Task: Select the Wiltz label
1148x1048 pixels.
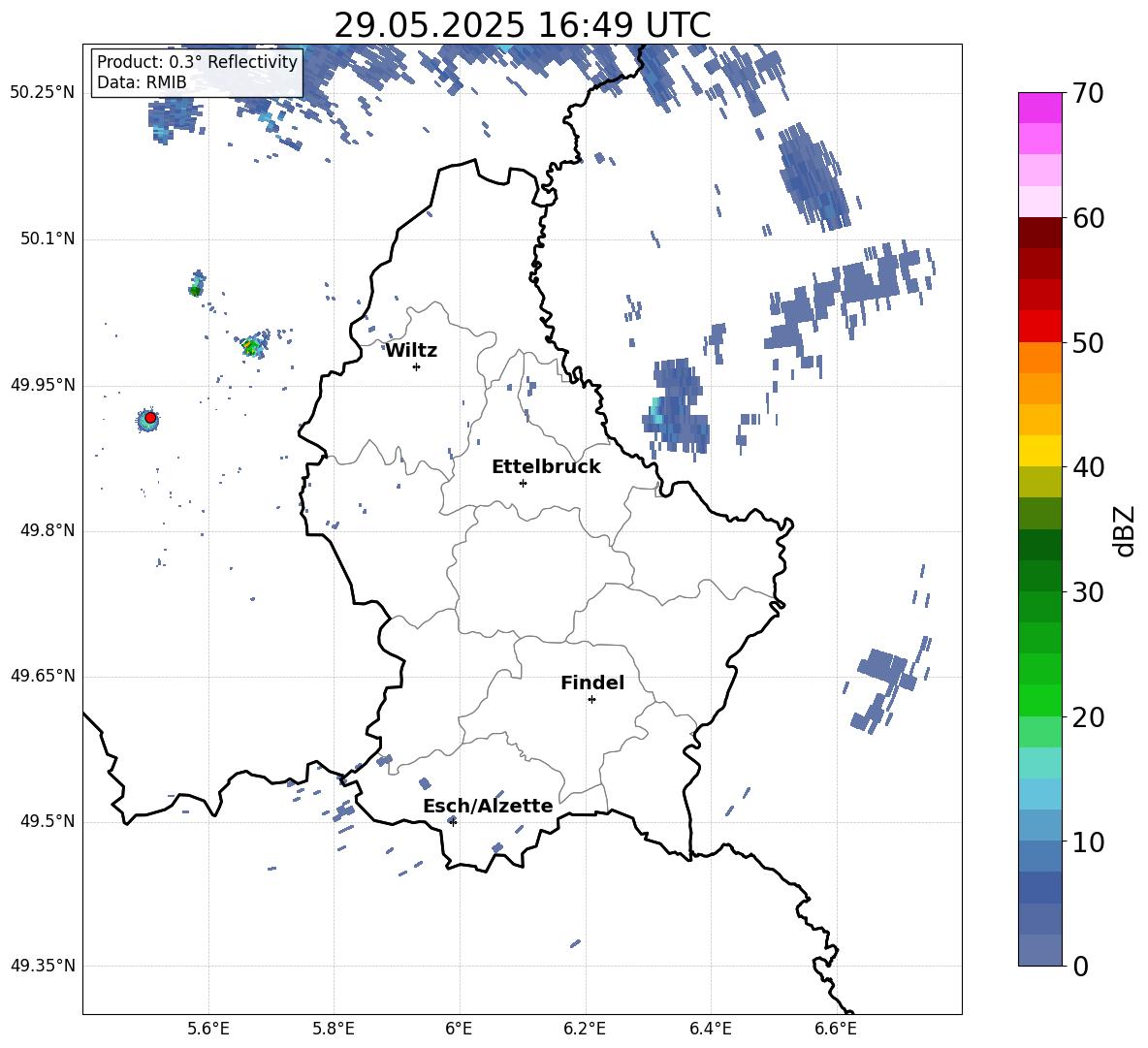Action: coord(411,351)
